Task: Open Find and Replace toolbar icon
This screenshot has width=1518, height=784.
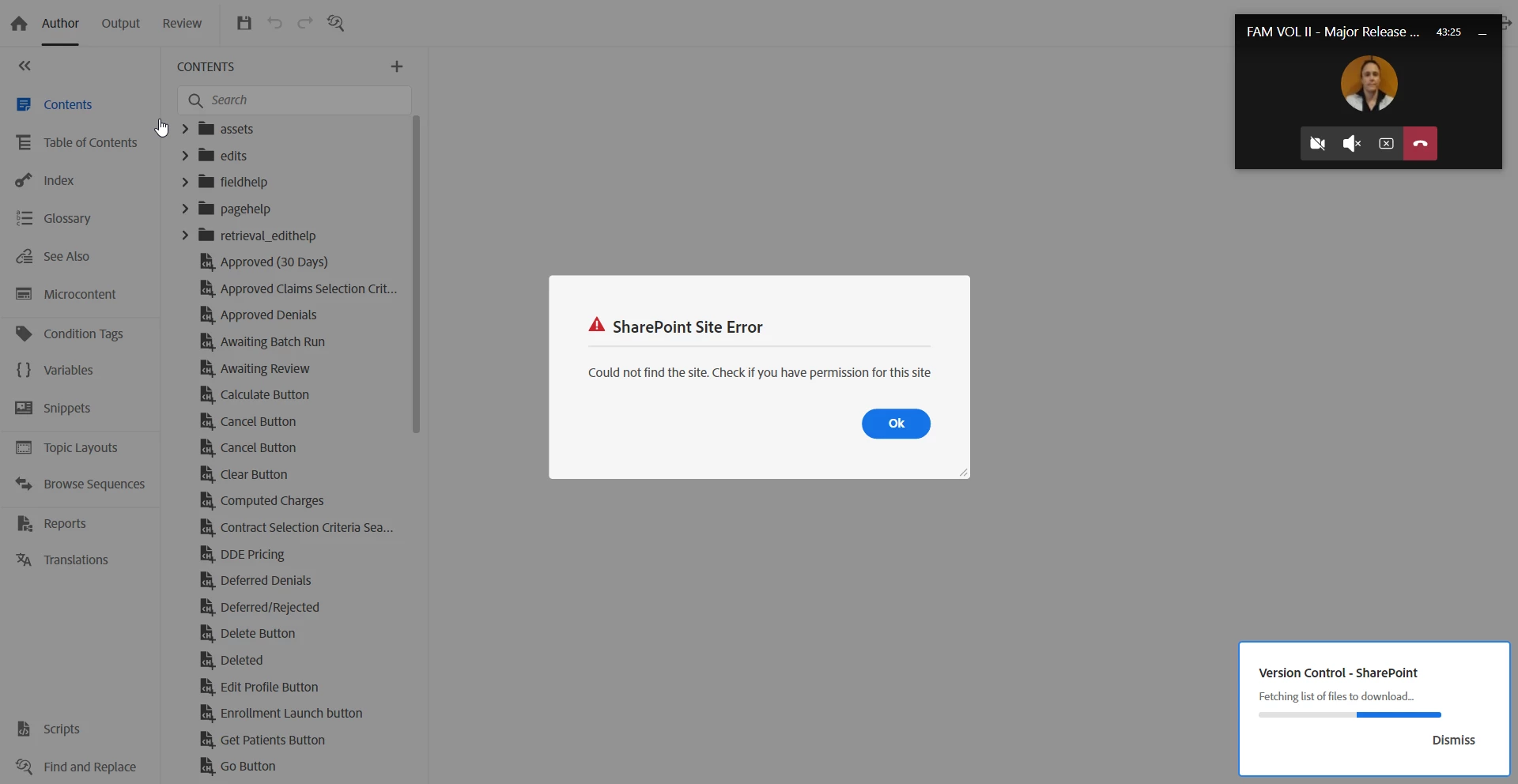Action: 336,23
